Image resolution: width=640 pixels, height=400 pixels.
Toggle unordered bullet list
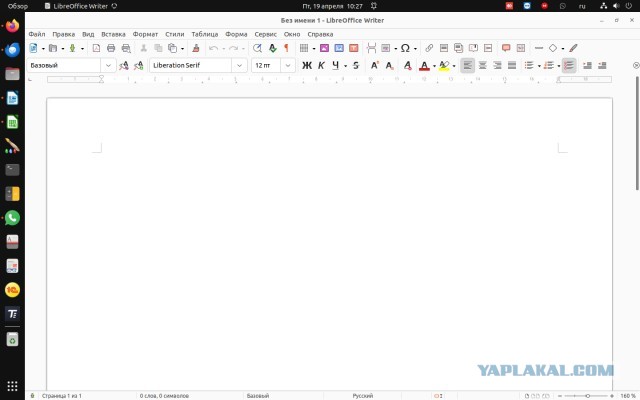click(x=529, y=65)
